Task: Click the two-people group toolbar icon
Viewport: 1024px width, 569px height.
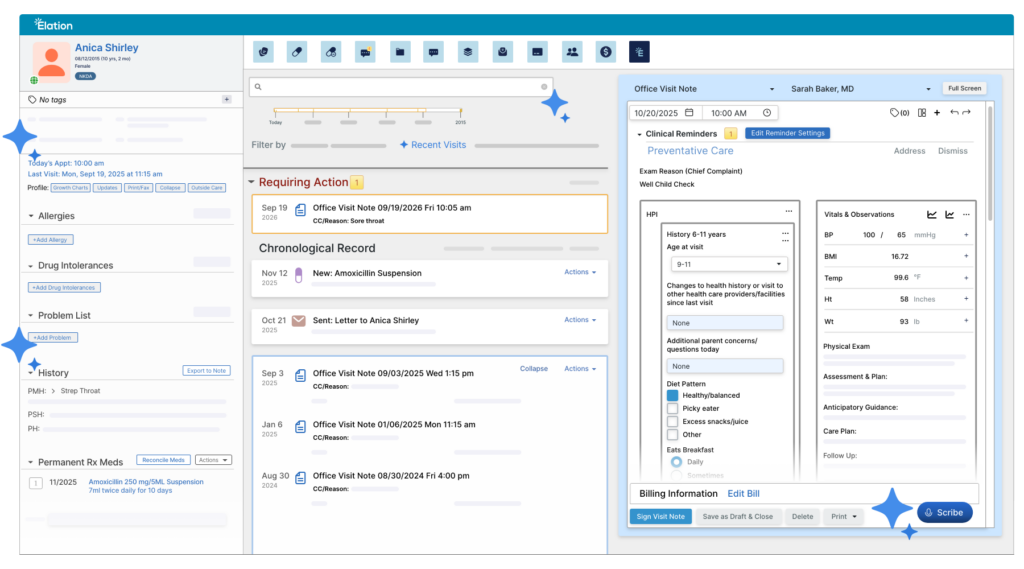Action: pos(572,52)
